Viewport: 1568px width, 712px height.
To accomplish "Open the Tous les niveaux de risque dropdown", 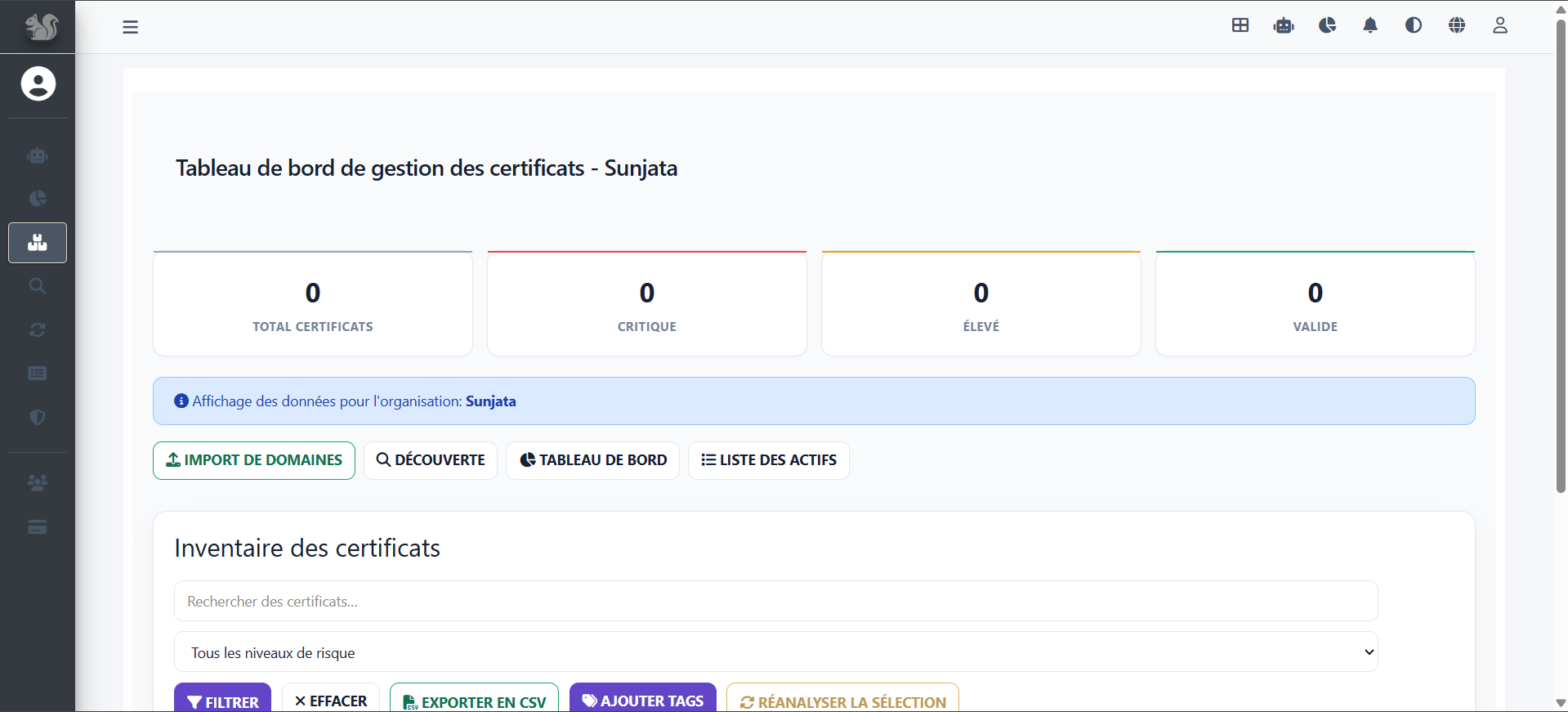I will coord(776,652).
